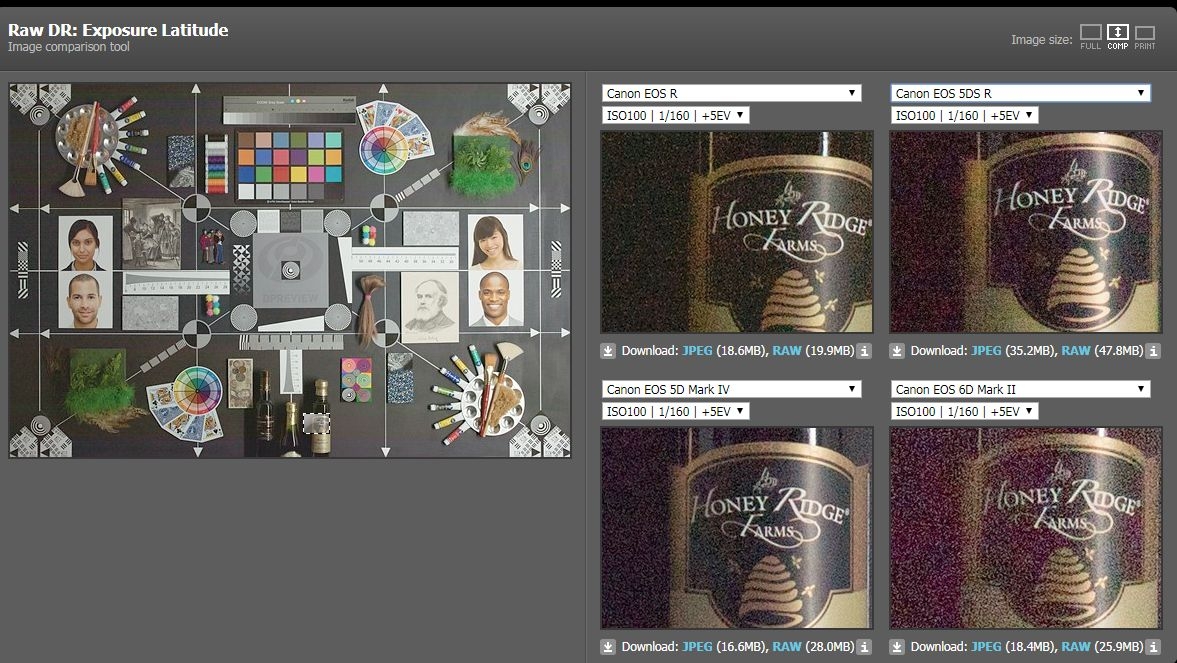Open exposure setting dropdown under Canon EOS R
1177x663 pixels.
point(676,116)
